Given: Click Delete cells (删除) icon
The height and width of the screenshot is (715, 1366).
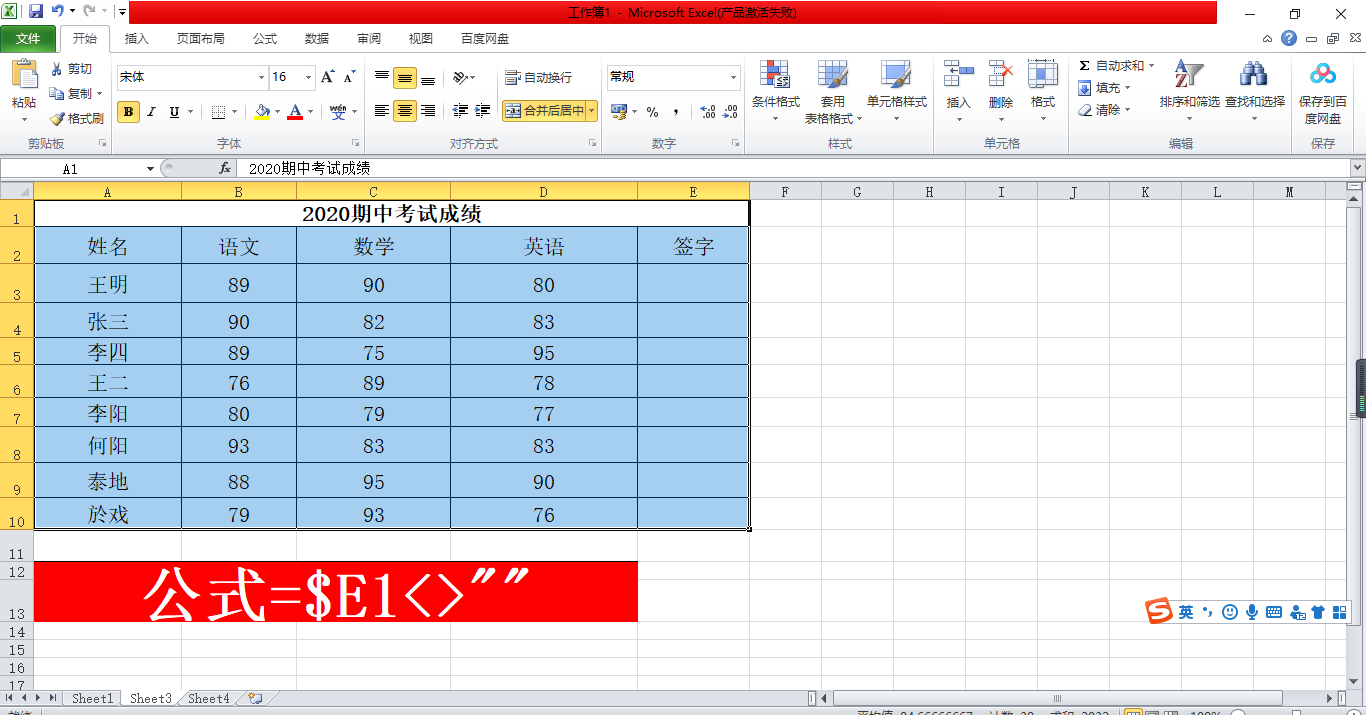Looking at the screenshot, I should tap(1001, 75).
